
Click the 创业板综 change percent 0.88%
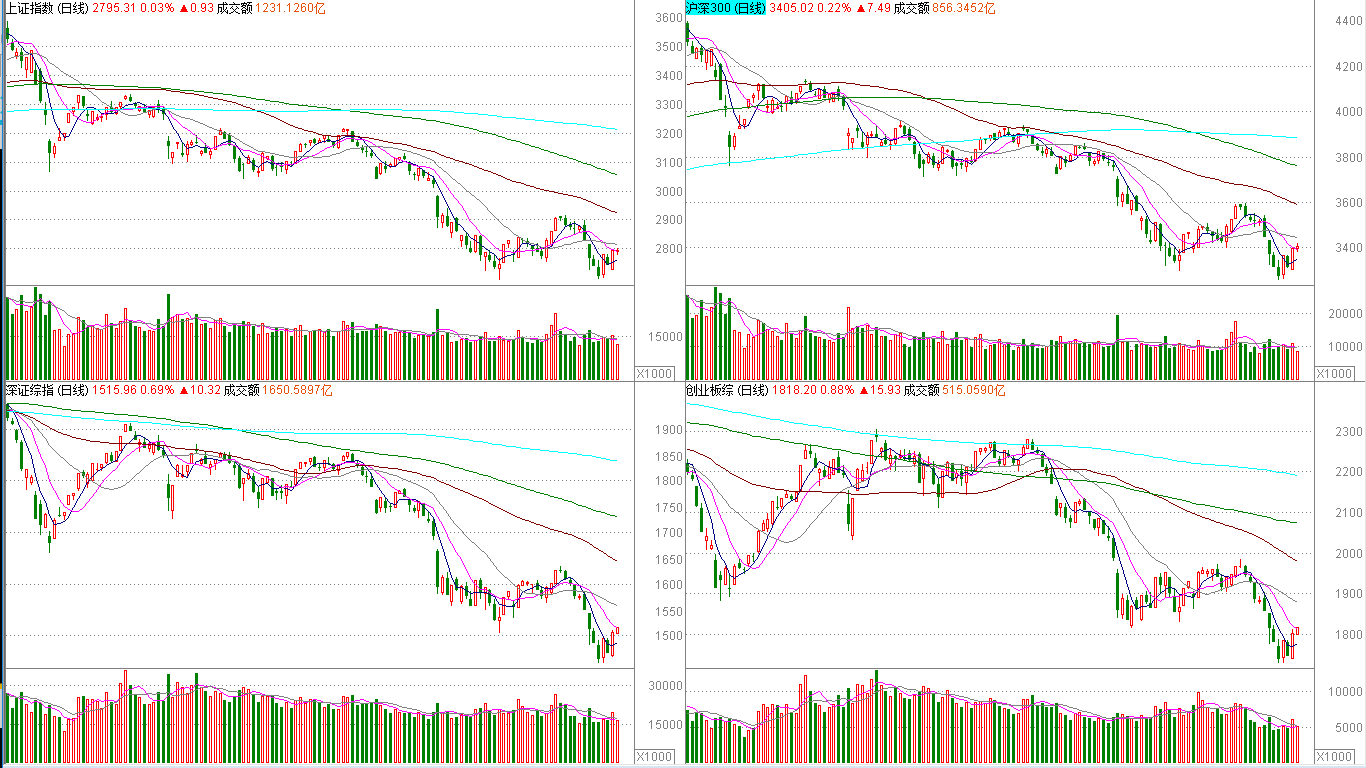(836, 390)
